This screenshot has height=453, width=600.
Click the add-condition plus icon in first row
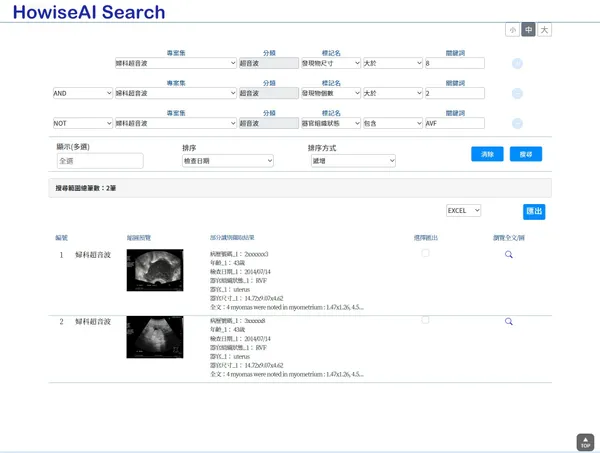(517, 64)
